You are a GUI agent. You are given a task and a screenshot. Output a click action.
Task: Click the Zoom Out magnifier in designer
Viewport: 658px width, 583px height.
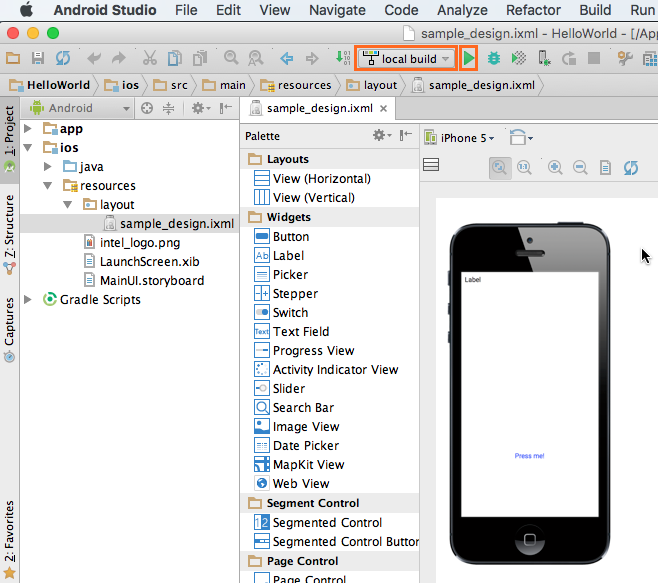point(580,167)
